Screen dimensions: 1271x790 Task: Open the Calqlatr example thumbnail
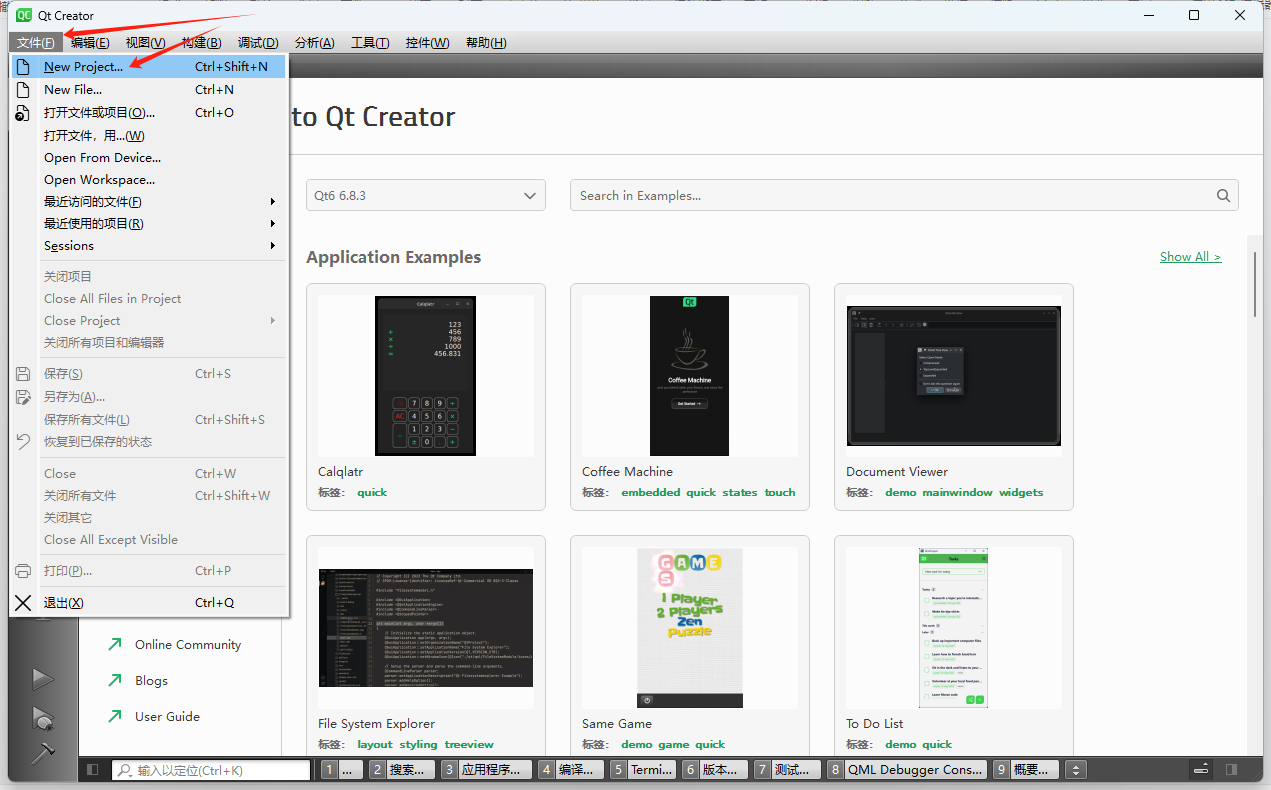425,375
